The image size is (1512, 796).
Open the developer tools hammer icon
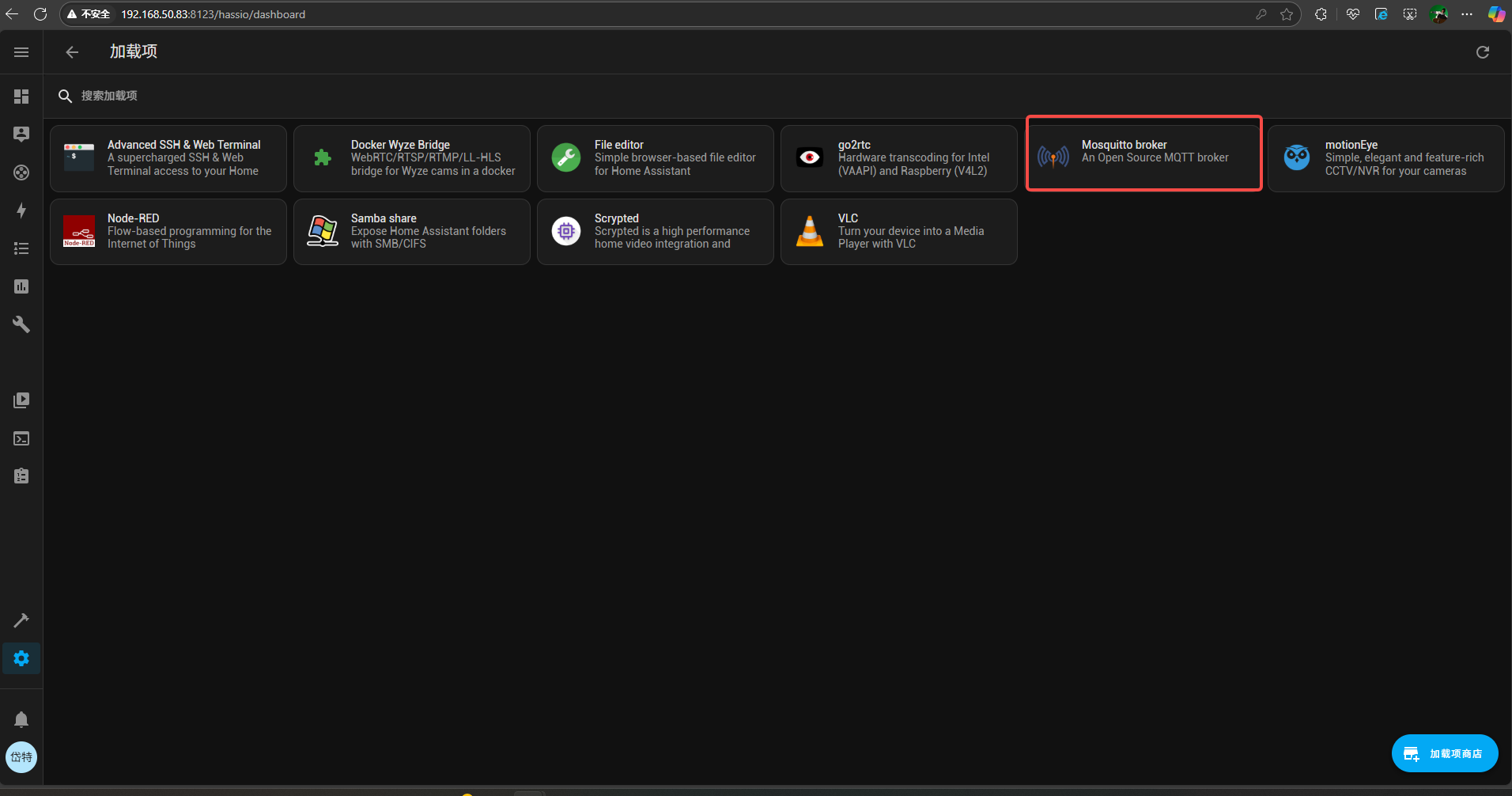pyautogui.click(x=21, y=620)
